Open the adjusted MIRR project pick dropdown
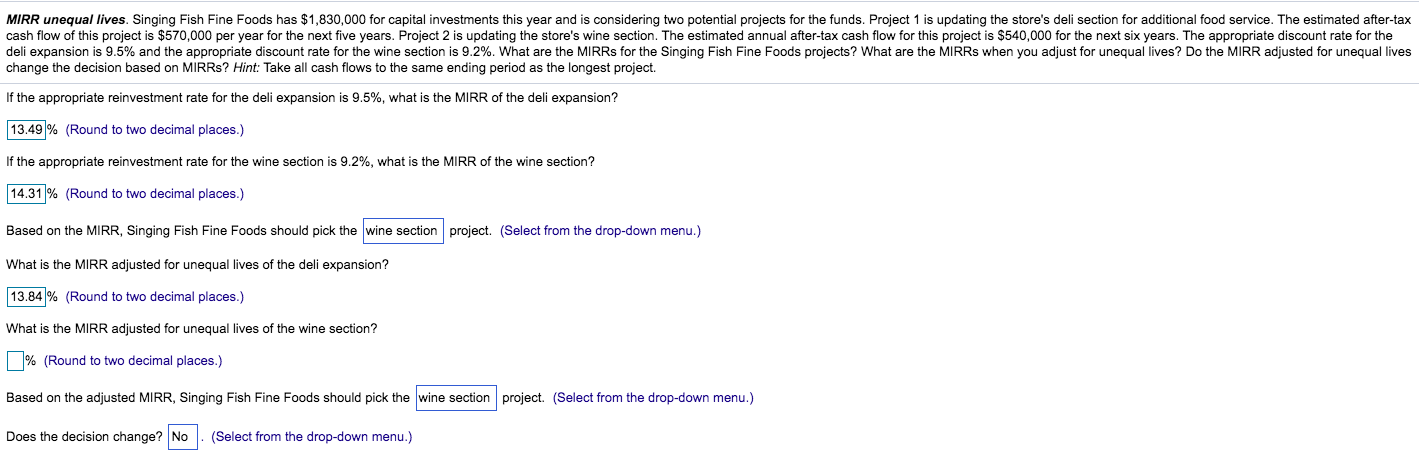This screenshot has height=476, width=1419. 455,398
